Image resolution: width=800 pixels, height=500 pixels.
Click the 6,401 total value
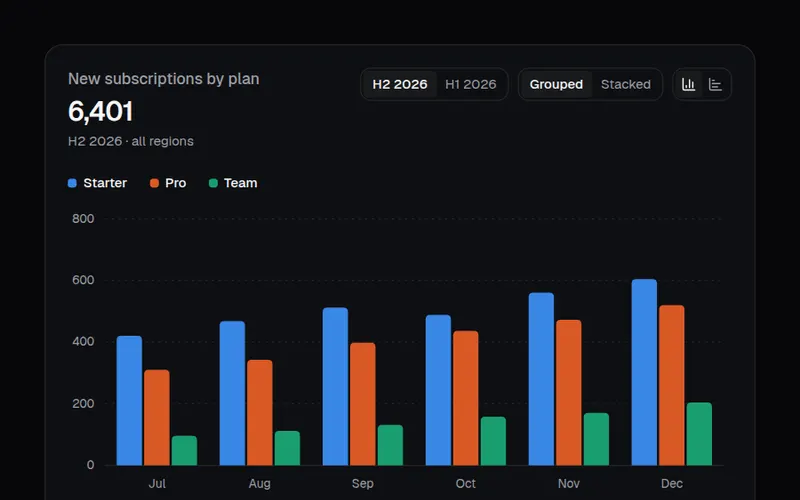[101, 111]
